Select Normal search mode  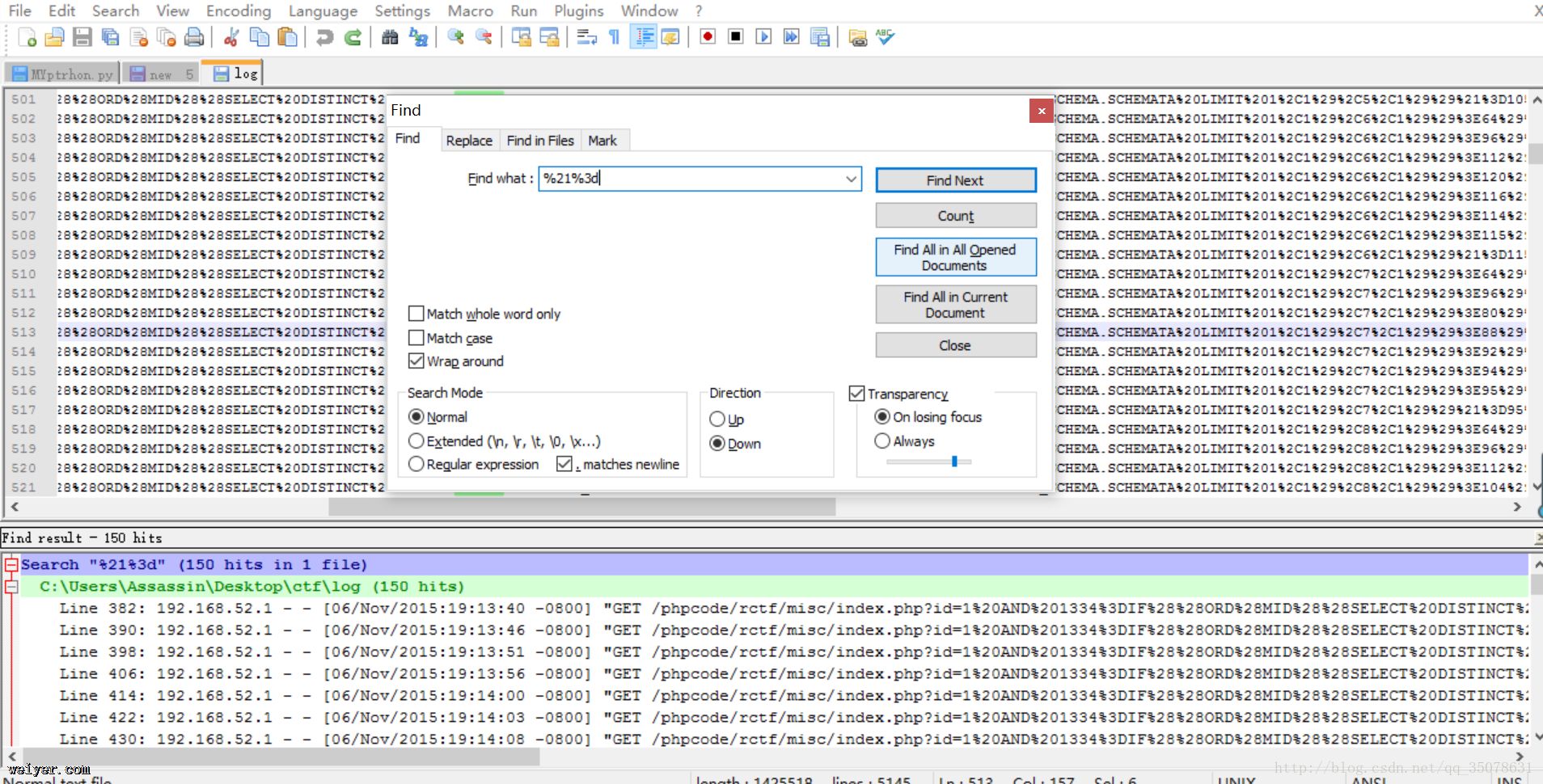click(438, 417)
